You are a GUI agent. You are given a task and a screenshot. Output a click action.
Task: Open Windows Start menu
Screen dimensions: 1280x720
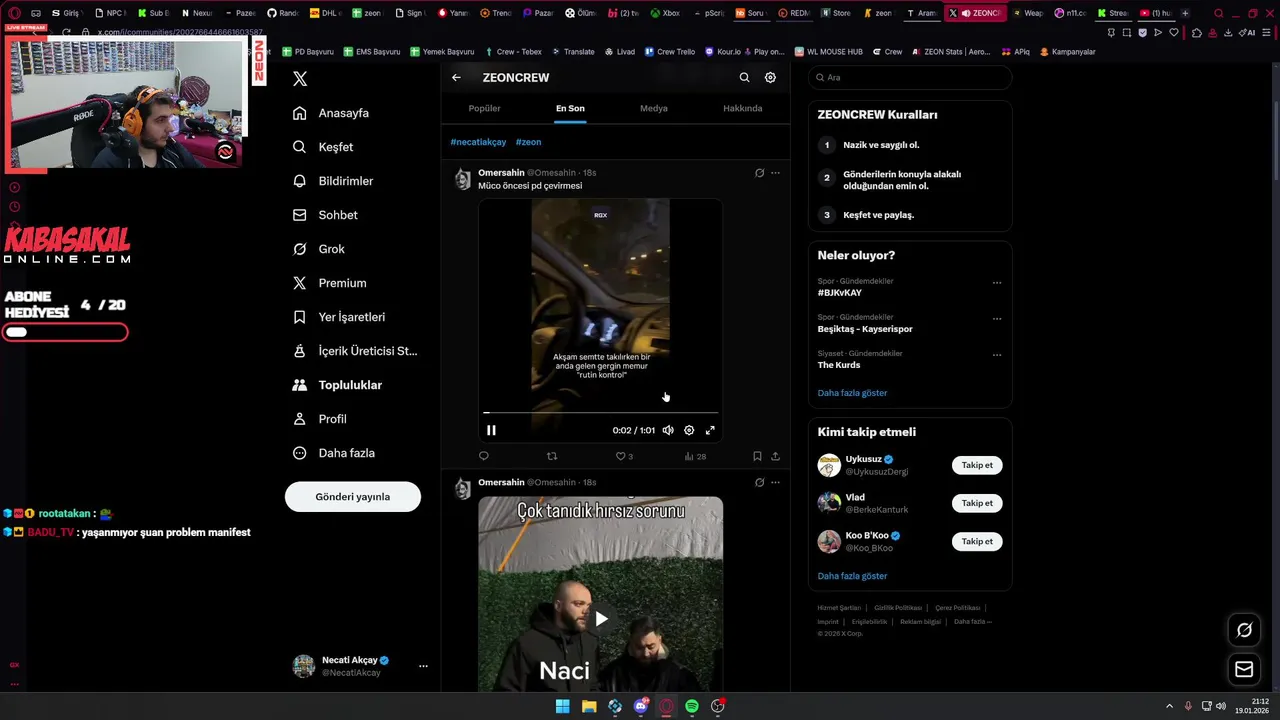pyautogui.click(x=562, y=706)
